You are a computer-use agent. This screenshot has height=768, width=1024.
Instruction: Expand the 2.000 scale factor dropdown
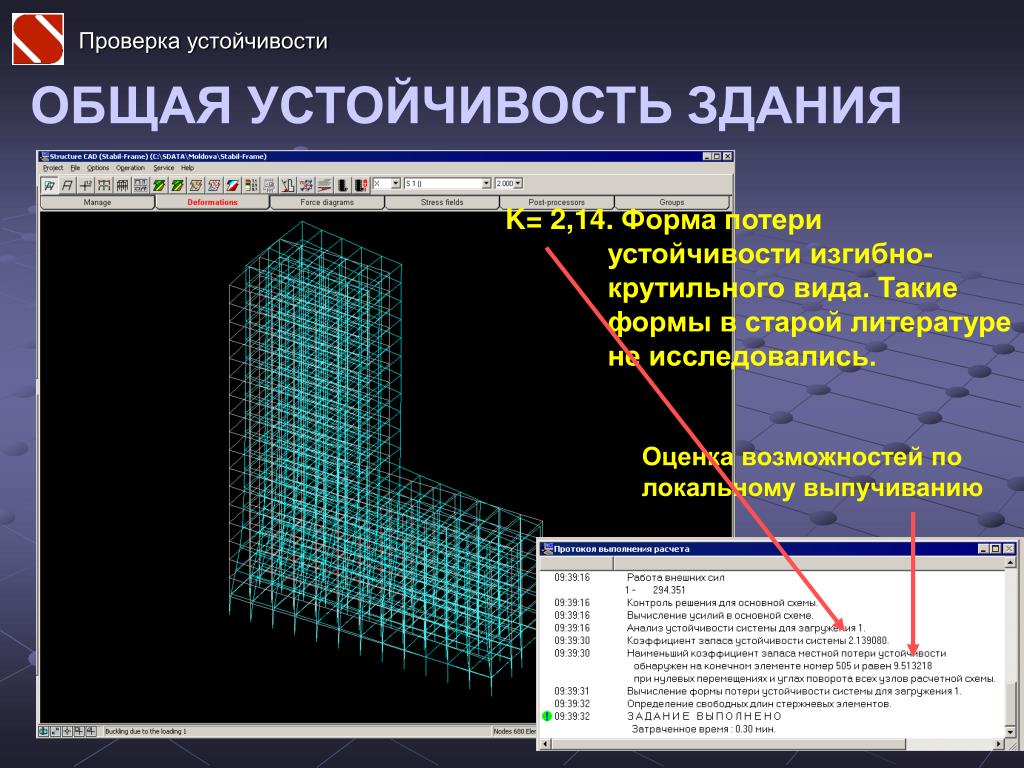click(x=519, y=184)
